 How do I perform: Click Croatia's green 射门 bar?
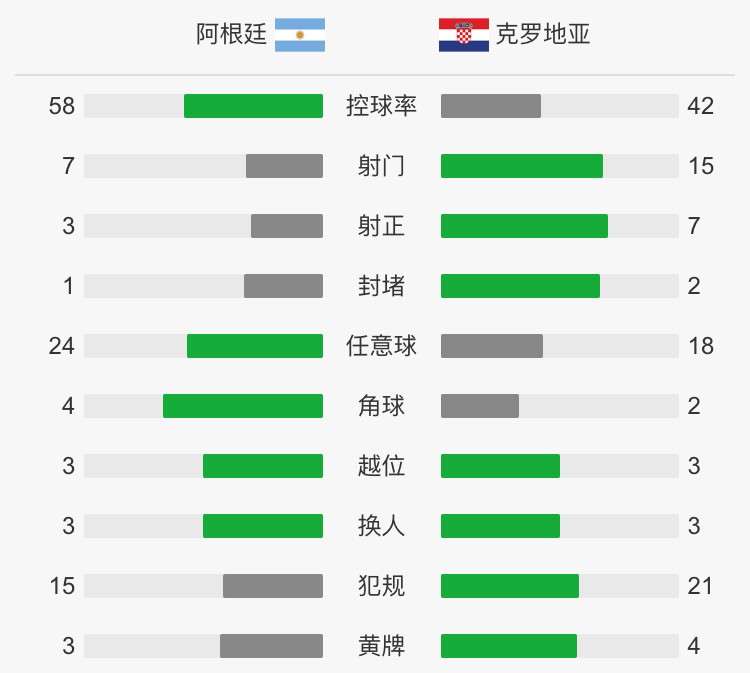coord(522,166)
